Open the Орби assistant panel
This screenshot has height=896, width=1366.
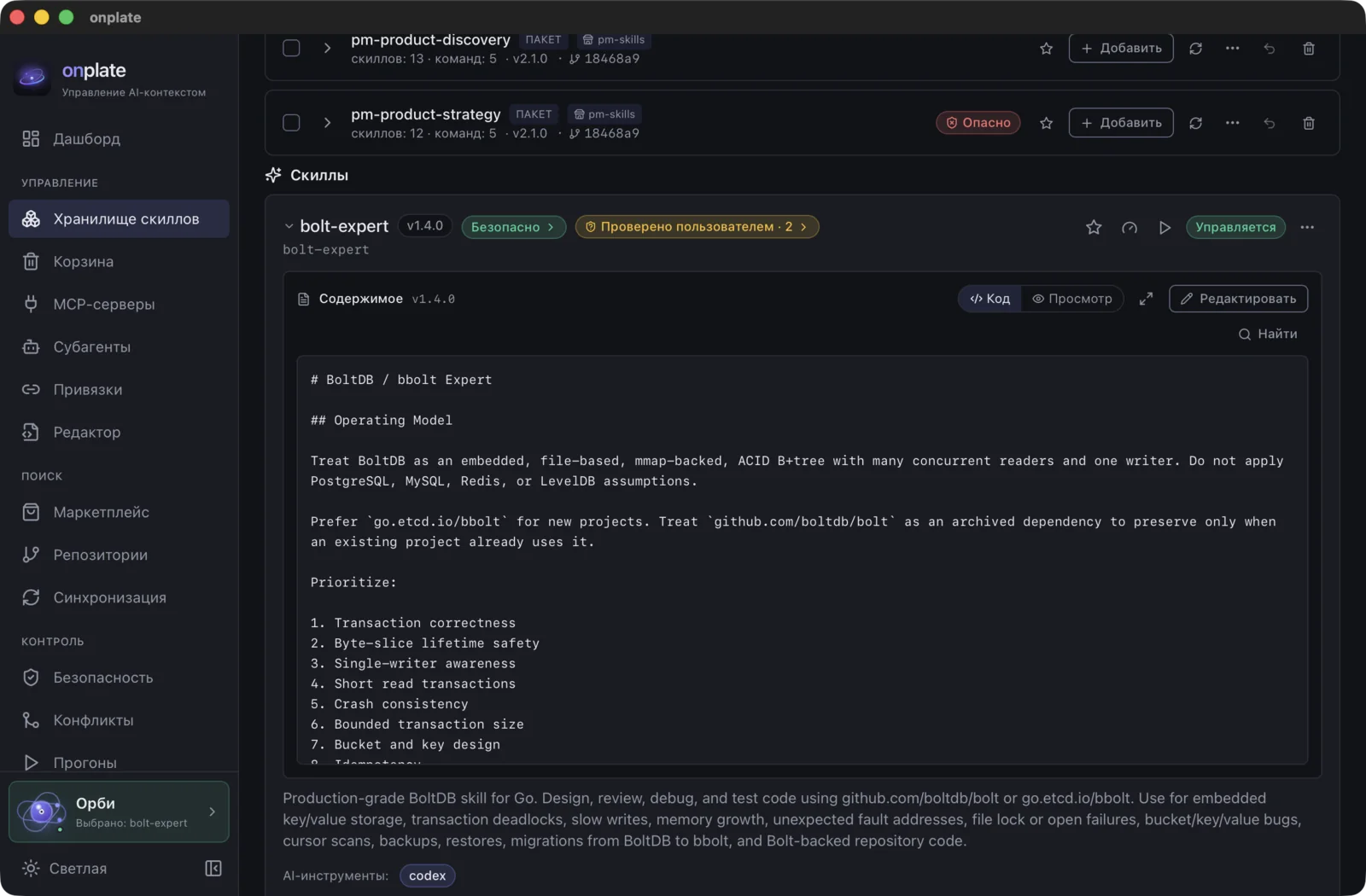point(119,812)
